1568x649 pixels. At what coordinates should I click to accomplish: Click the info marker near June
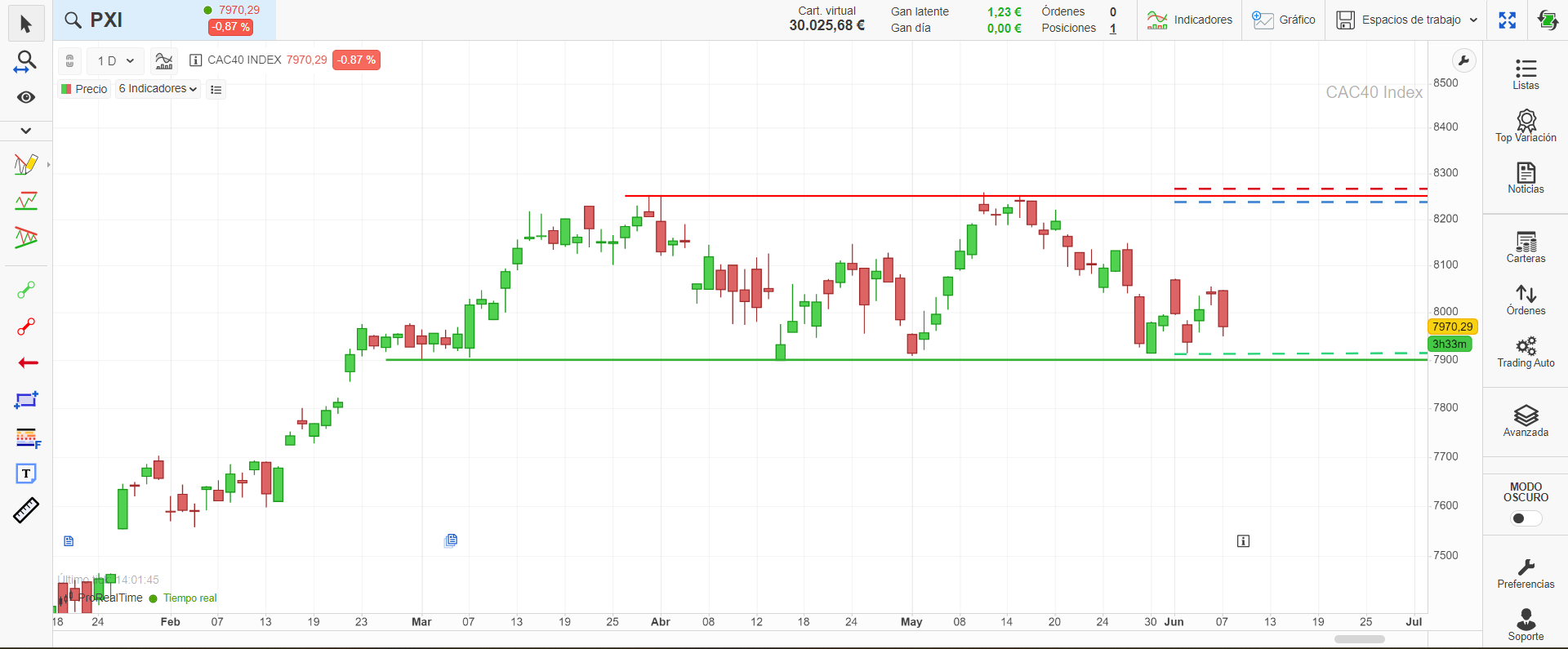(x=1243, y=541)
